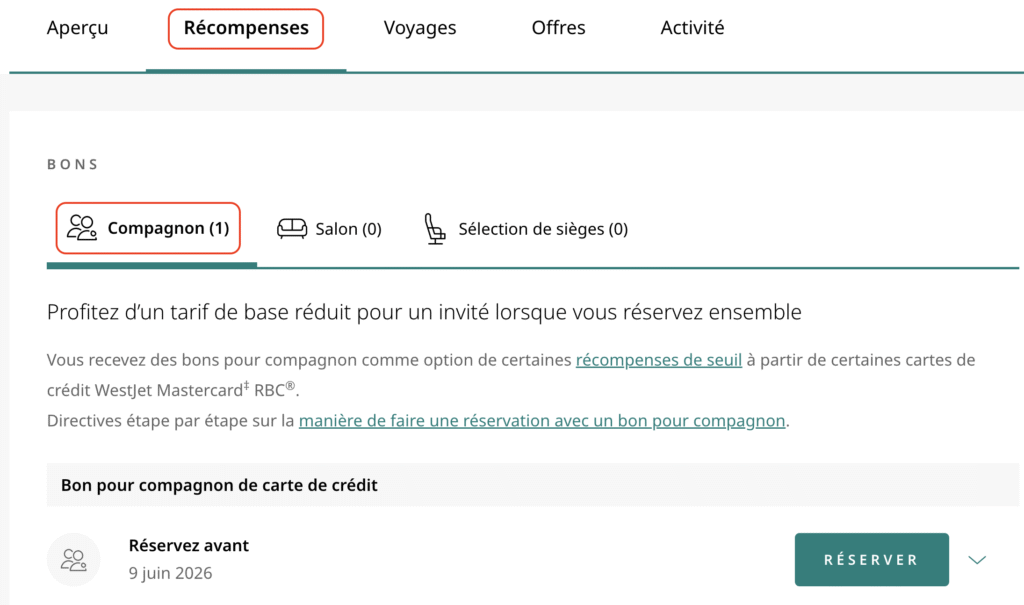
Task: Show Sélection de sièges (0) vouchers
Action: 543,229
